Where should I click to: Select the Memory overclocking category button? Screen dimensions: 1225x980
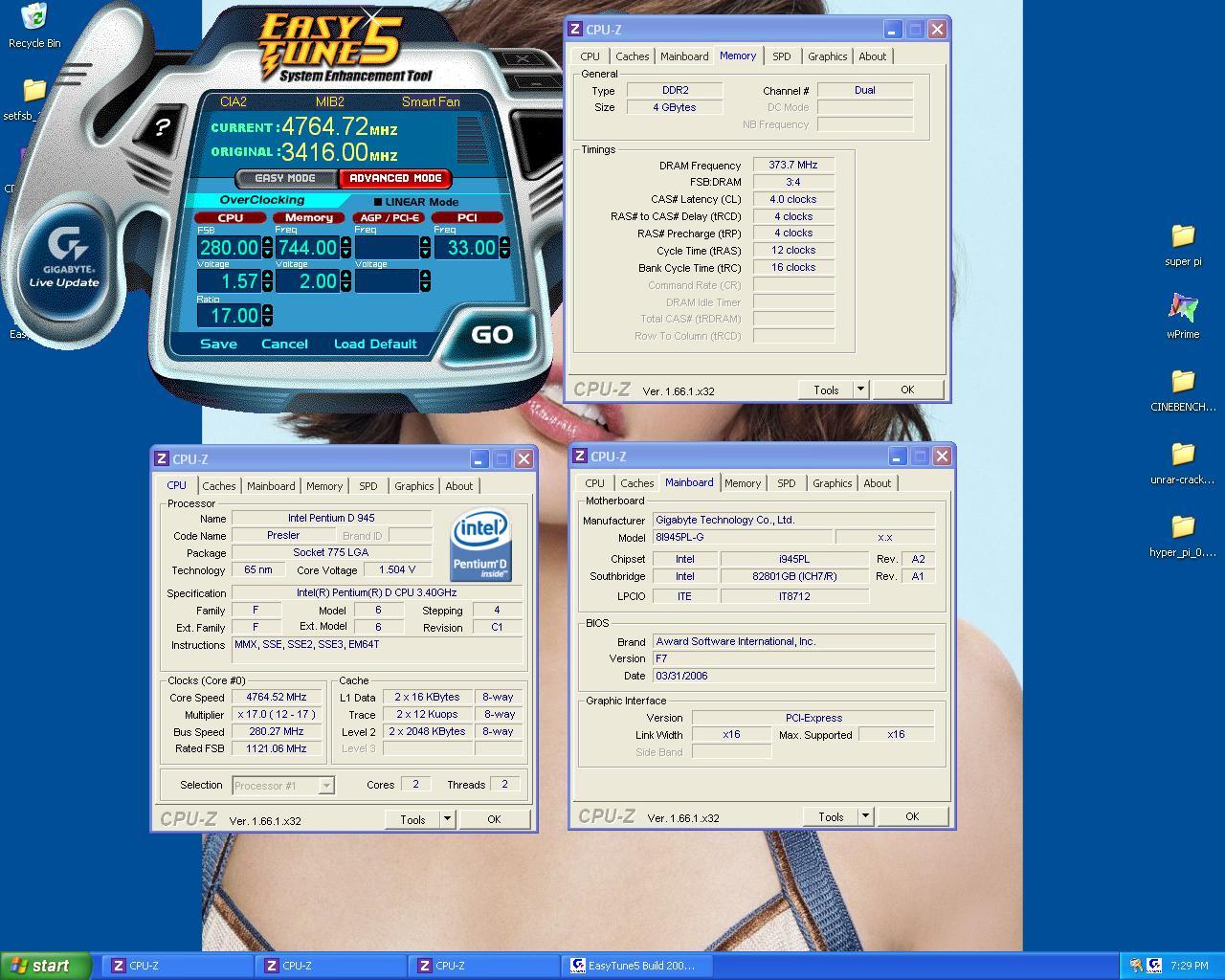[309, 217]
